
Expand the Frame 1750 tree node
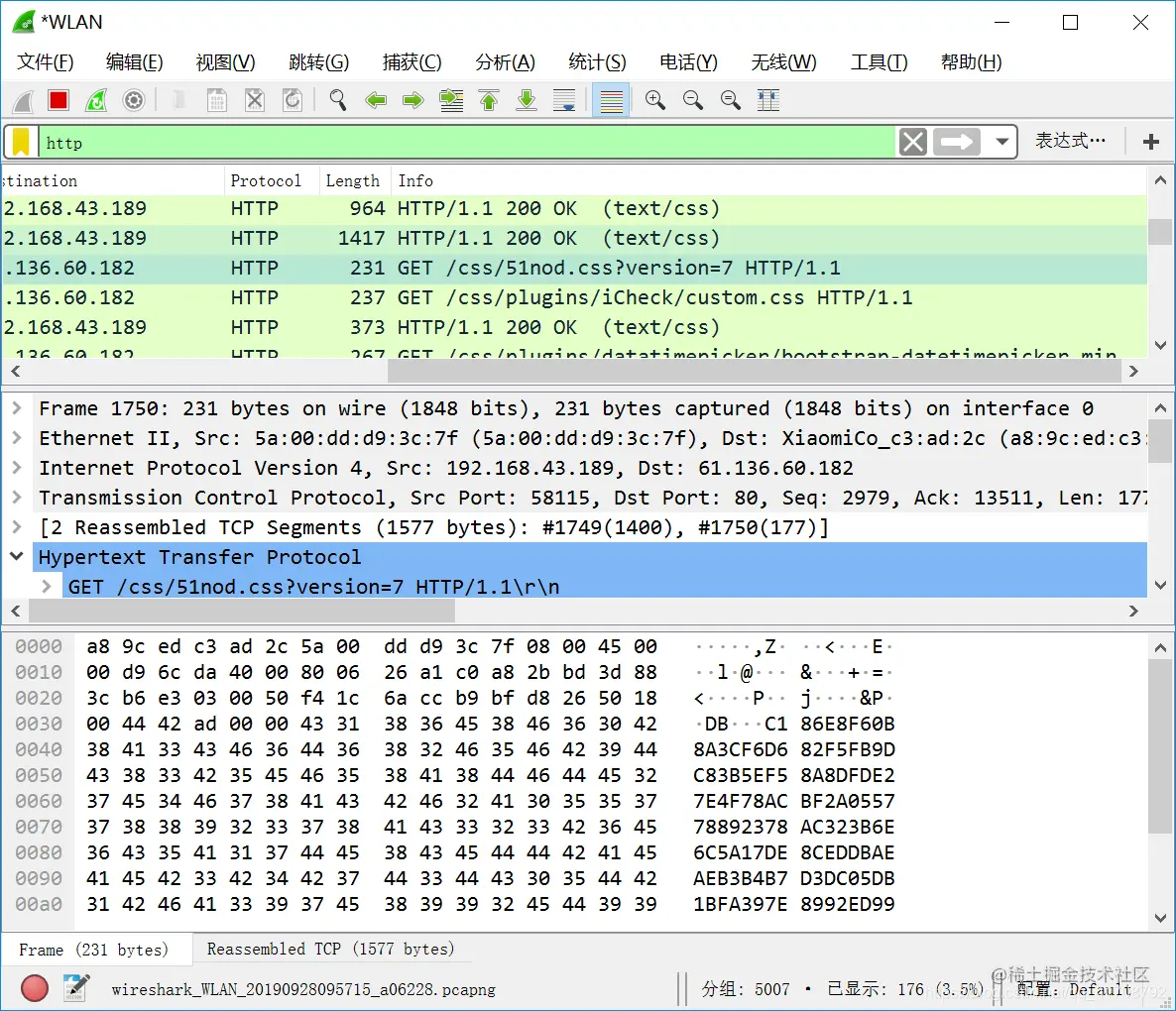pyautogui.click(x=17, y=408)
